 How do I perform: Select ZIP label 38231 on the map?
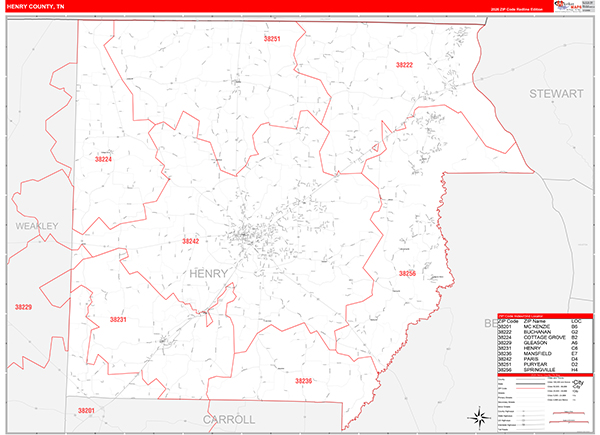[118, 319]
